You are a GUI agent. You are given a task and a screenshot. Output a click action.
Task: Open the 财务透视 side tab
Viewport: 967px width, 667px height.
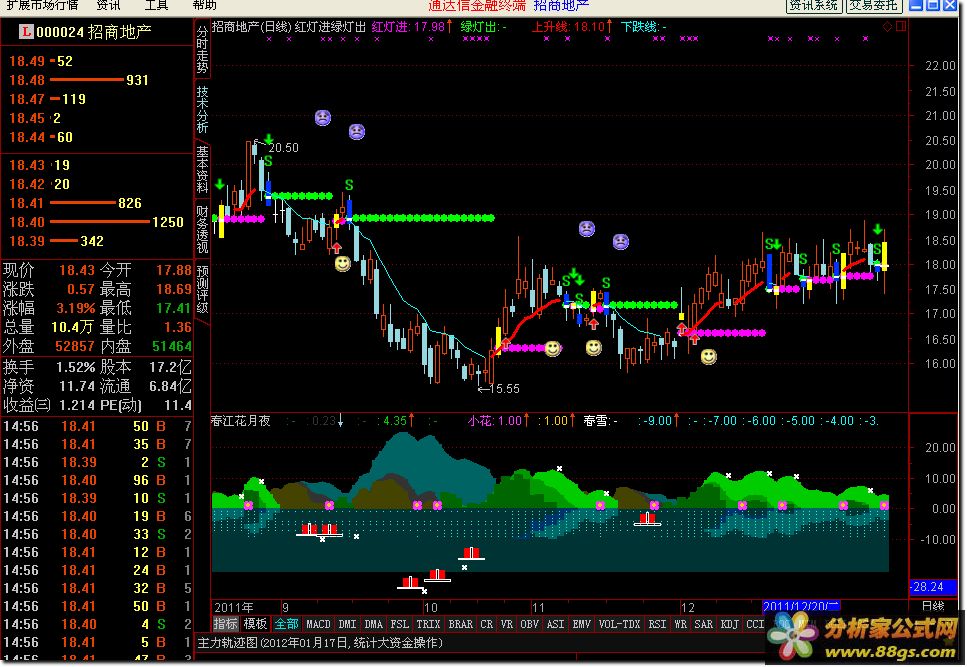[202, 229]
